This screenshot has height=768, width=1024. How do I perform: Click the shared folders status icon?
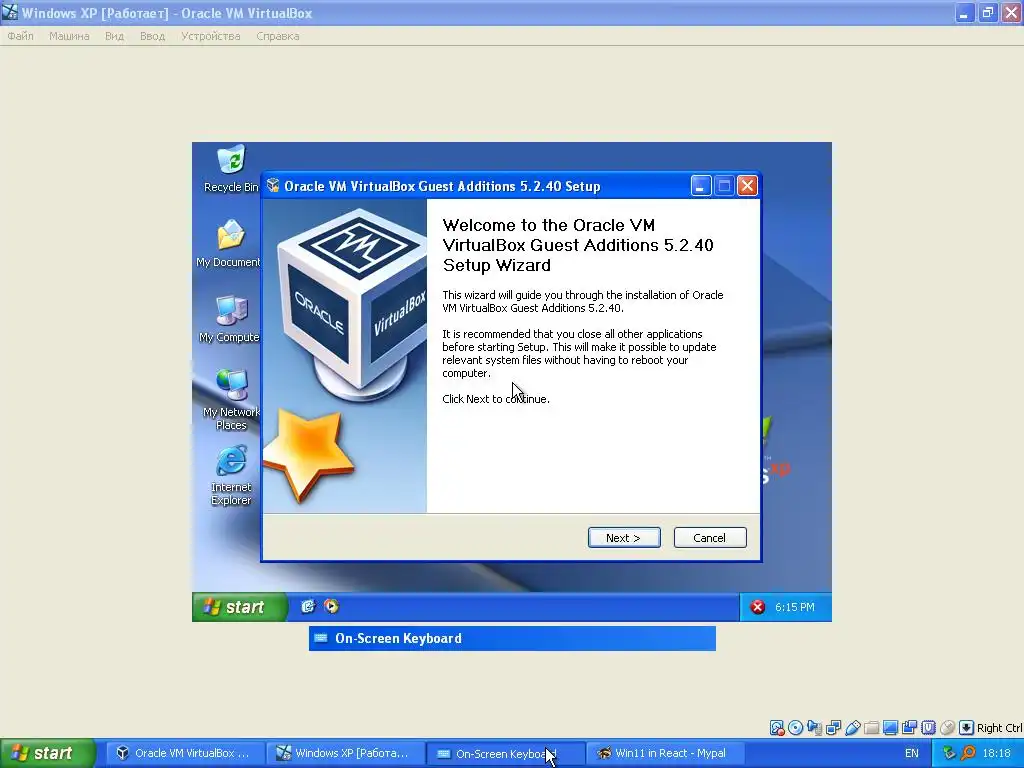(x=871, y=728)
